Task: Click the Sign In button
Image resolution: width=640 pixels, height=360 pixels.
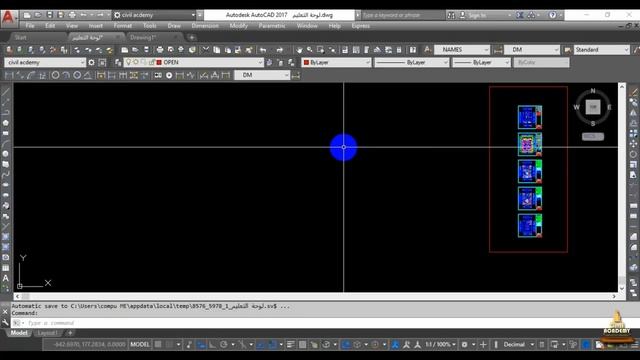Action: click(x=477, y=15)
